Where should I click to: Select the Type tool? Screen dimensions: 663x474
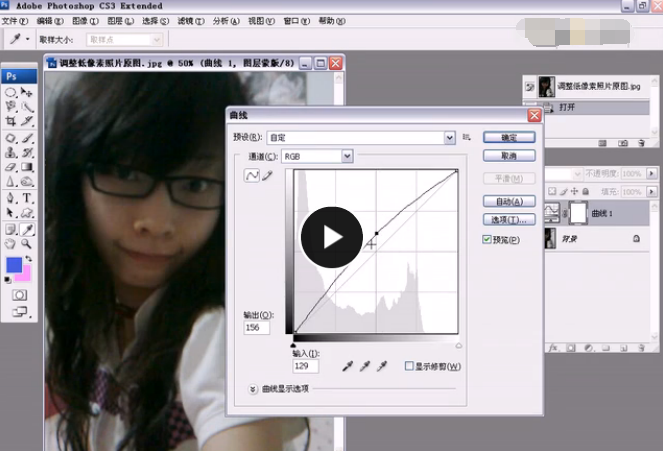27,197
